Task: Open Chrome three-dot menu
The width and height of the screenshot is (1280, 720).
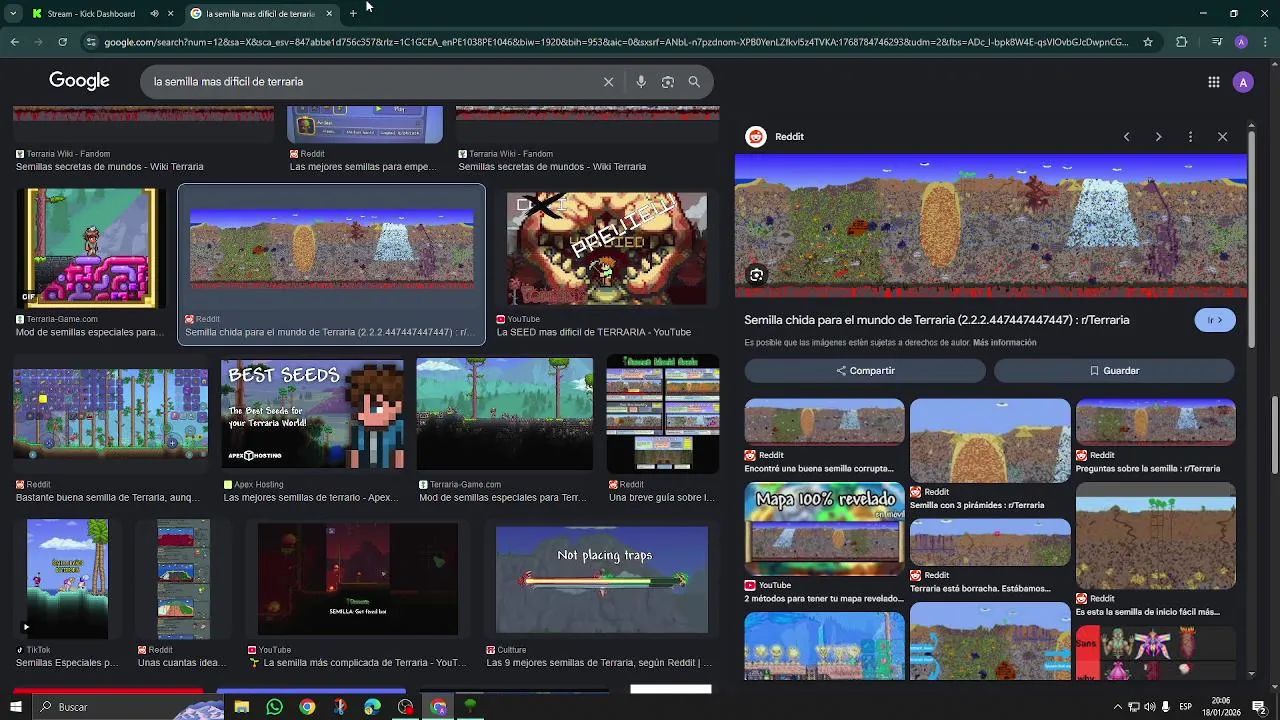Action: tap(1264, 42)
